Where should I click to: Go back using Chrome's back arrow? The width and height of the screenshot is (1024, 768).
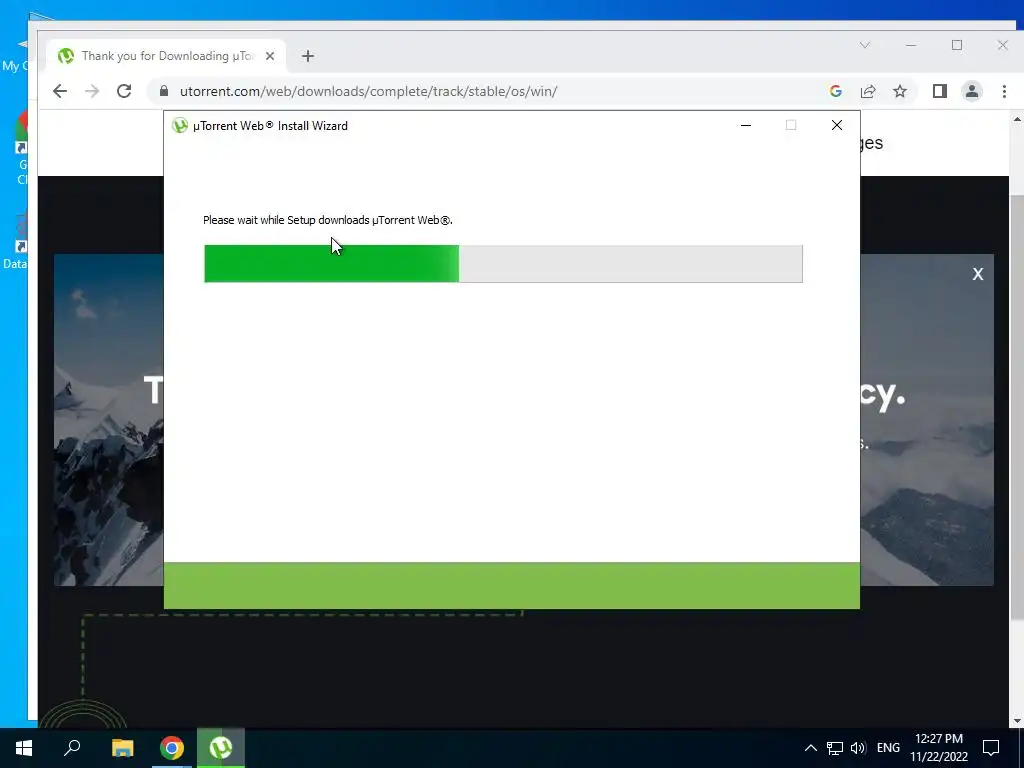click(59, 91)
